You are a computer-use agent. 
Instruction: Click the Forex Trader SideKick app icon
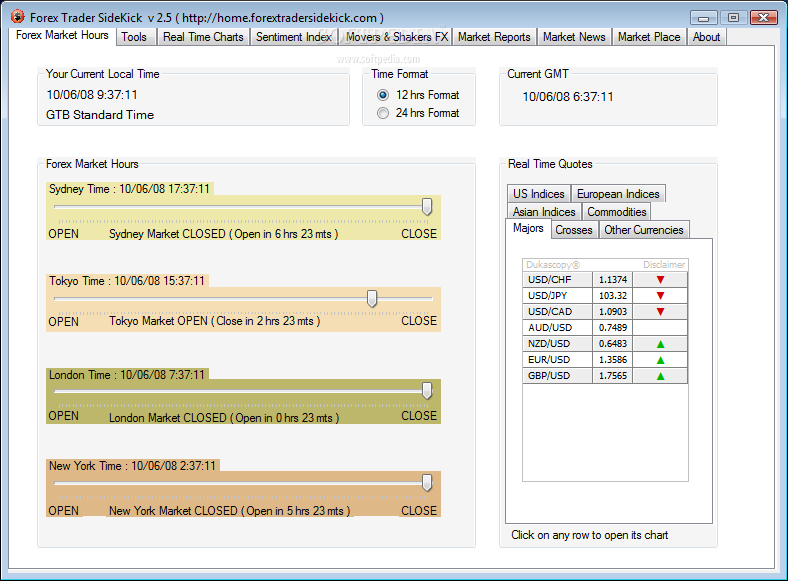(x=18, y=17)
